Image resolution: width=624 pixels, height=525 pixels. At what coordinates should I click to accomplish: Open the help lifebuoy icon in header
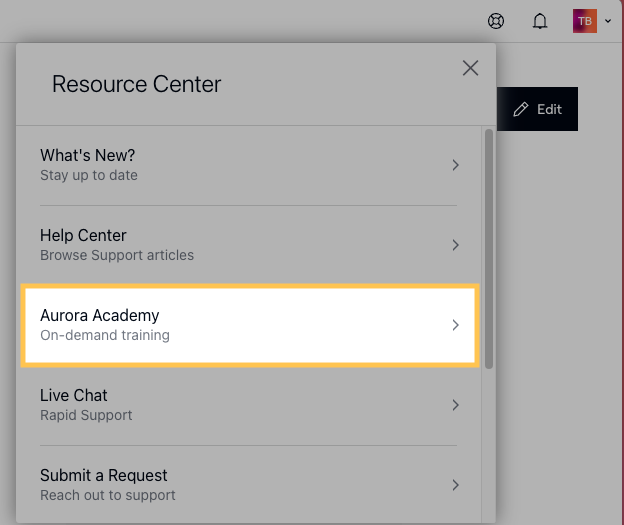[x=496, y=21]
